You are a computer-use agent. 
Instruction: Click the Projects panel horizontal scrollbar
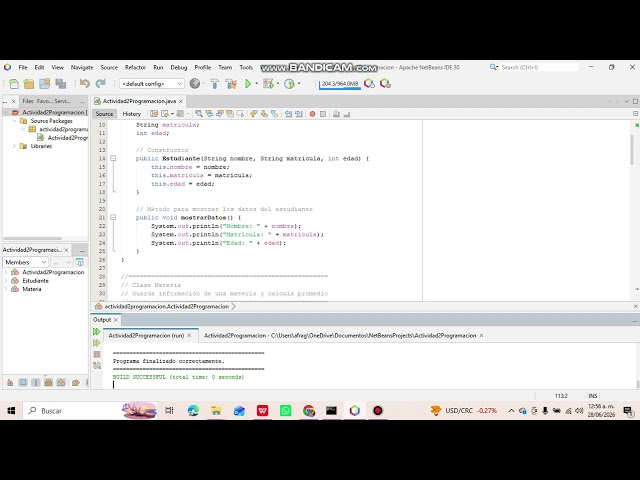[x=33, y=238]
